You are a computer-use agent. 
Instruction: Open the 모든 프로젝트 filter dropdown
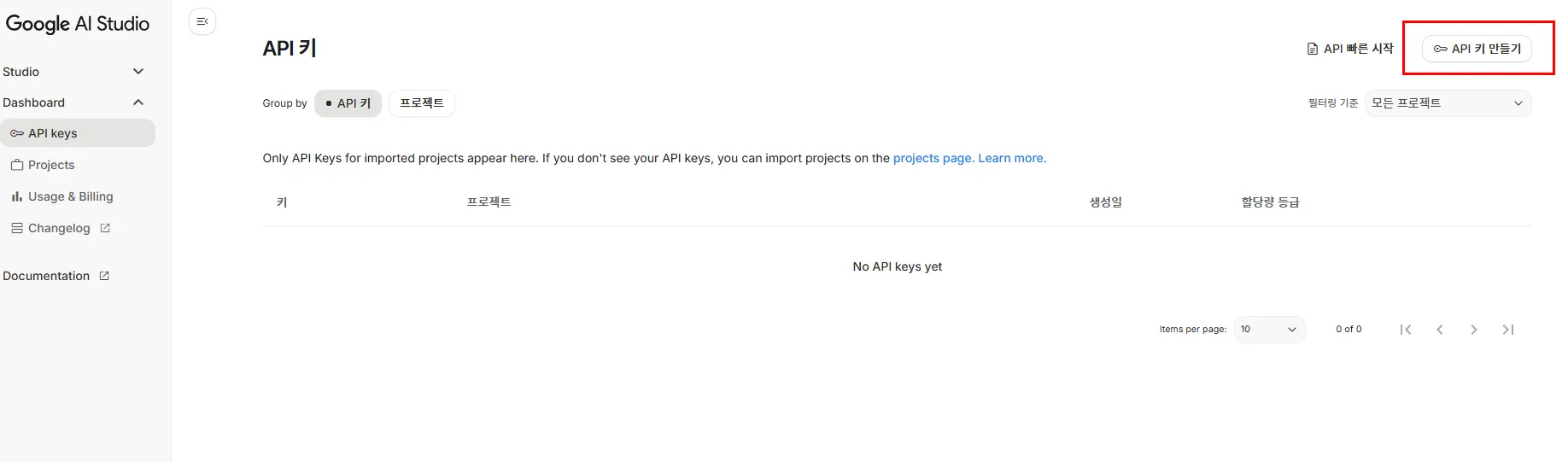pos(1448,103)
